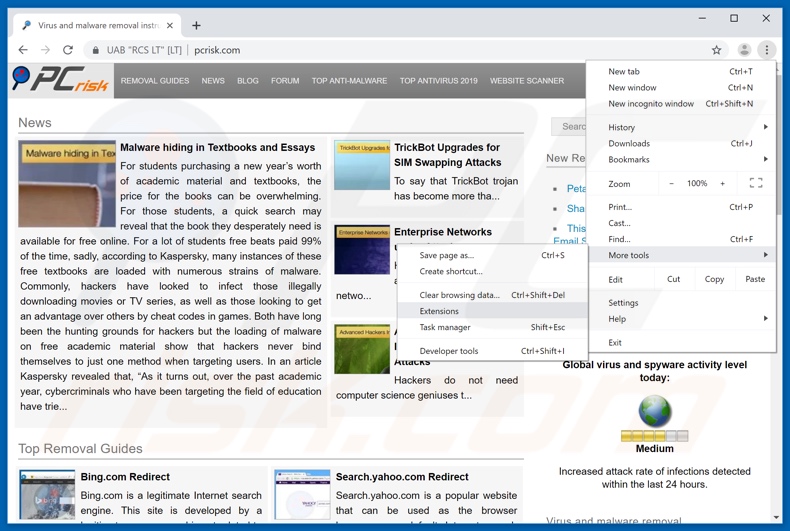
Task: Open Extensions from More tools
Action: [492, 311]
